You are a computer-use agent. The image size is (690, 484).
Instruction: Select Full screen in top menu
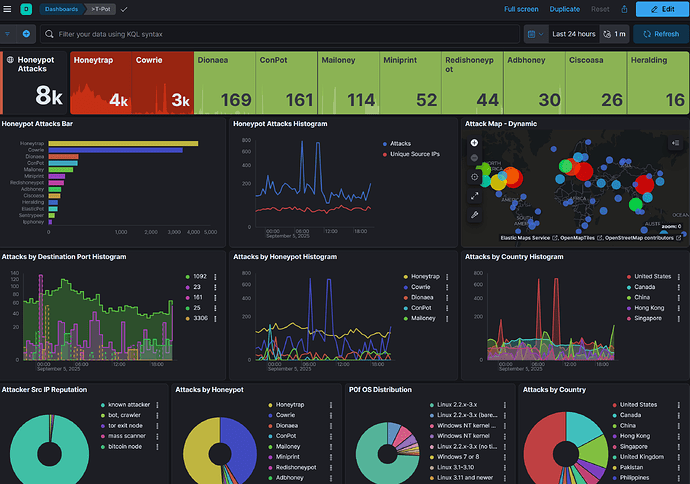(x=521, y=9)
